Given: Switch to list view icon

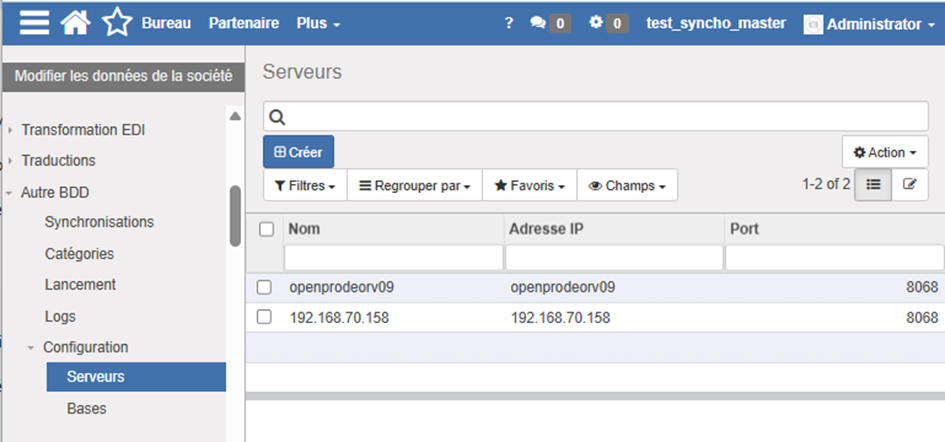Looking at the screenshot, I should click(x=873, y=184).
